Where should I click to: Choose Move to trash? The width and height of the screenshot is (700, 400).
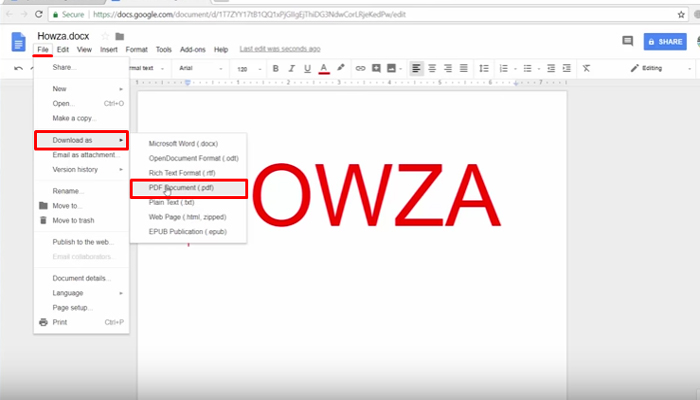[x=81, y=221]
